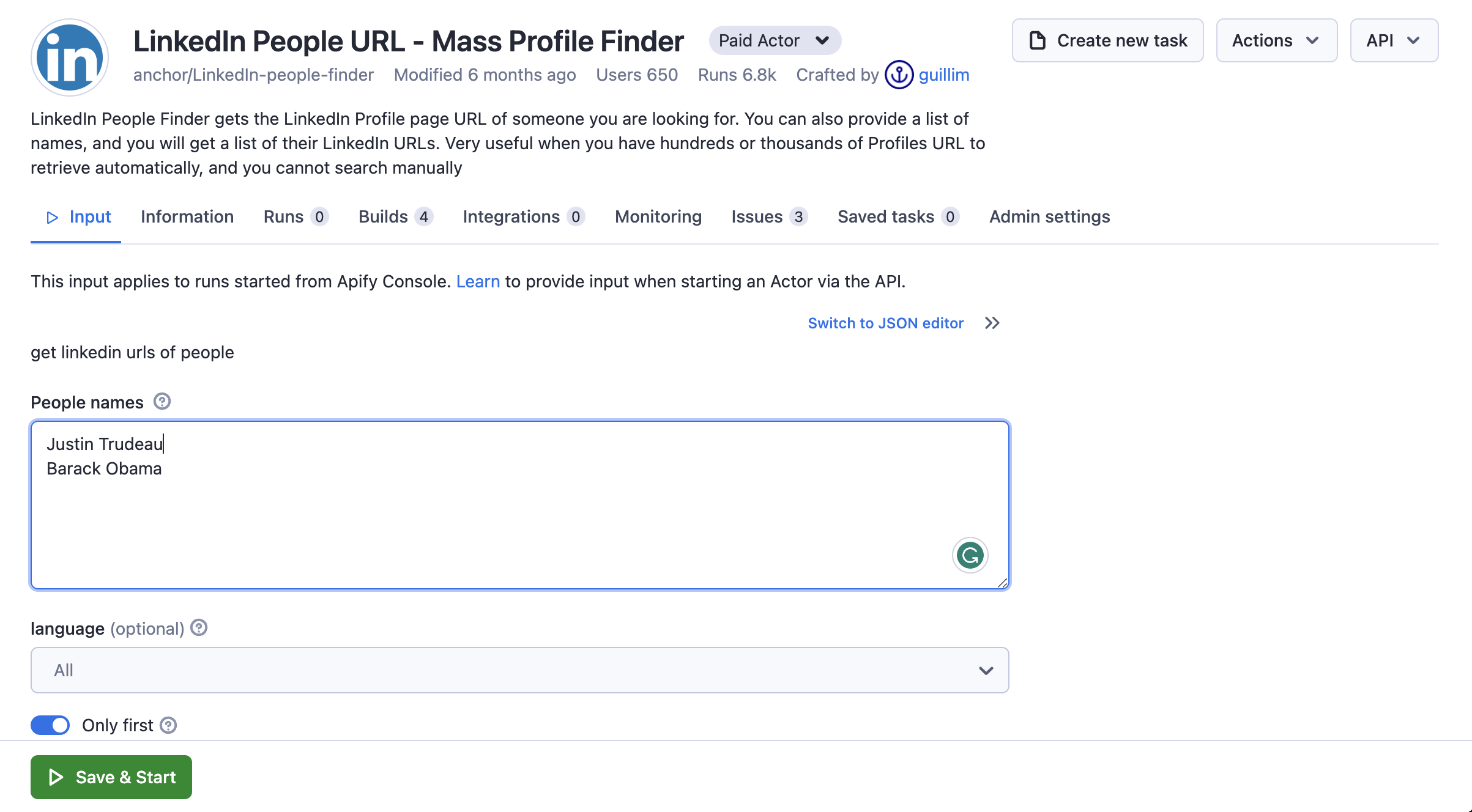This screenshot has width=1472, height=812.
Task: Open the language help tooltip
Action: click(x=198, y=627)
